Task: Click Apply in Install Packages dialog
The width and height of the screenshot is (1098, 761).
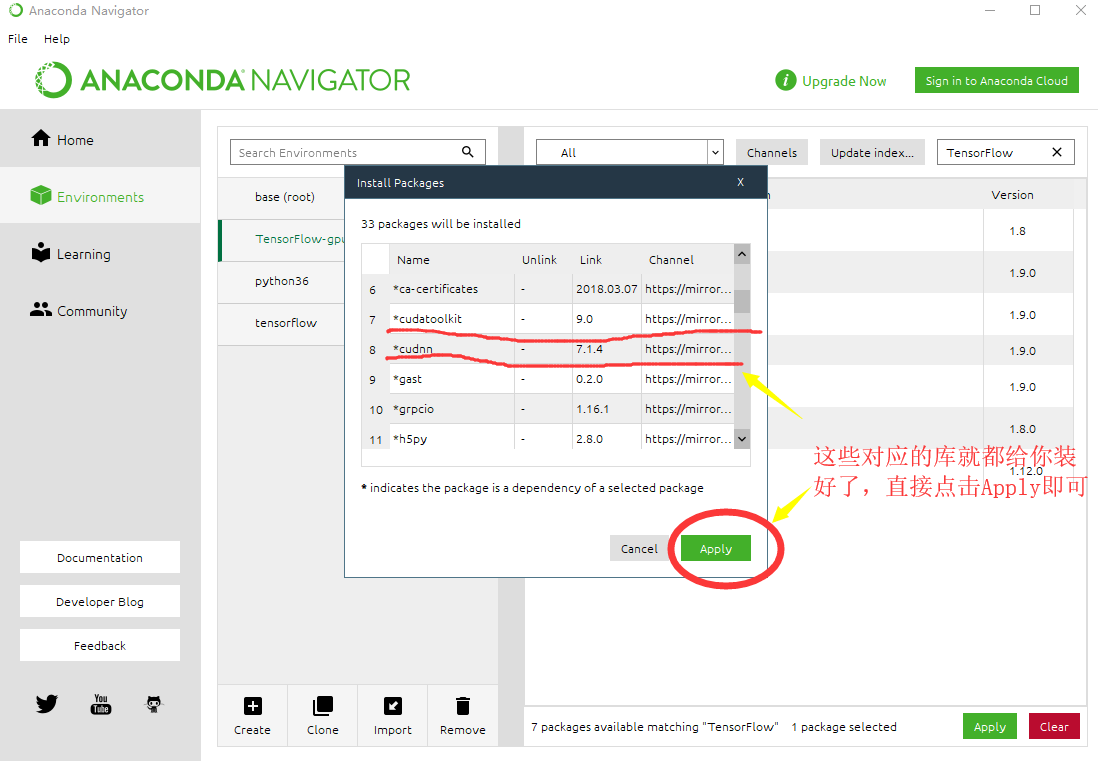Action: 716,548
